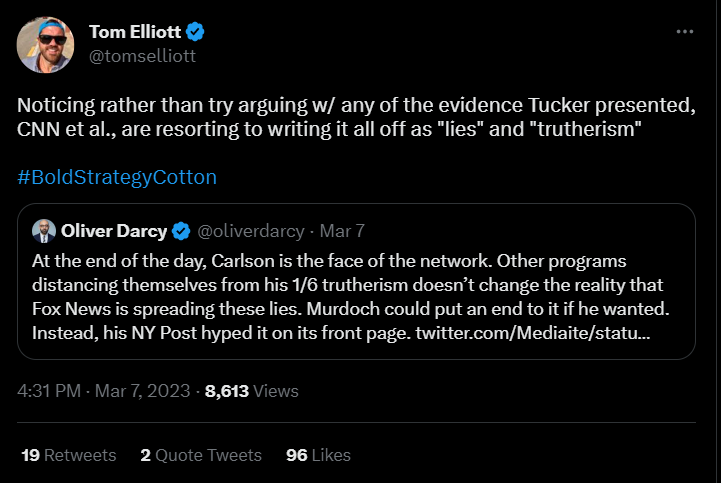The height and width of the screenshot is (483, 721).
Task: Open the @oliverdarcy handle
Action: [250, 232]
